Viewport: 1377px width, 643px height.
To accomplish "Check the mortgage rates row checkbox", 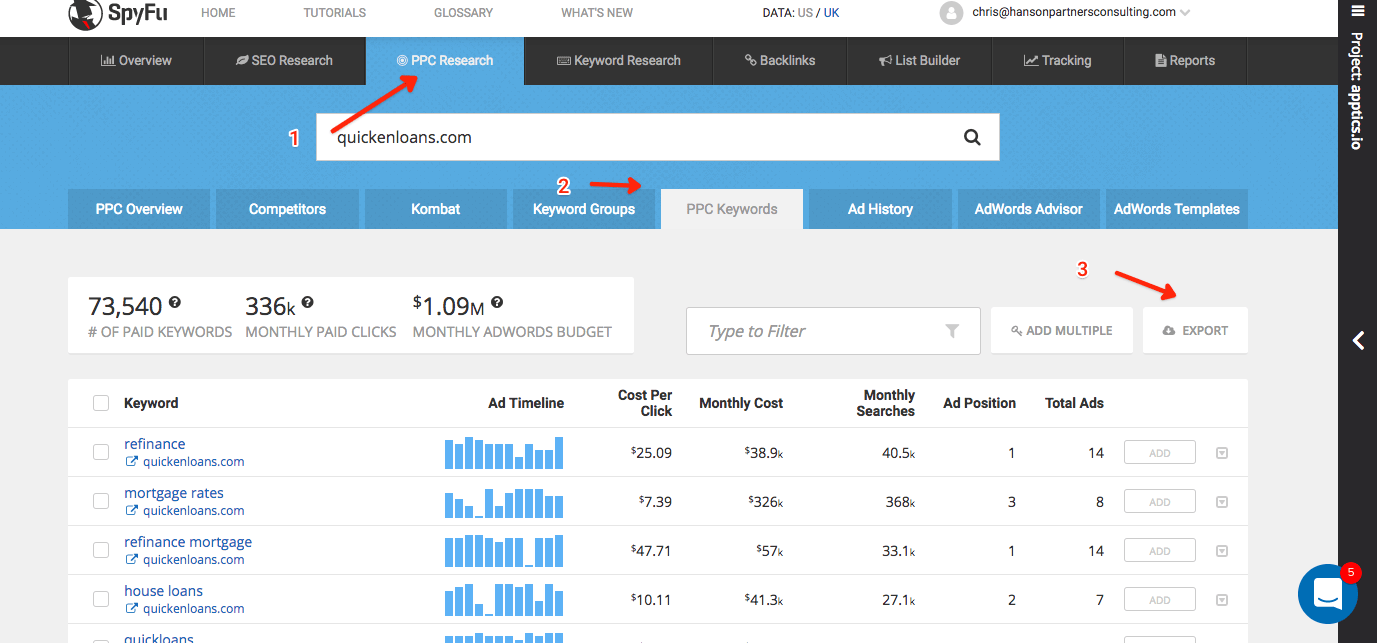I will coord(101,501).
